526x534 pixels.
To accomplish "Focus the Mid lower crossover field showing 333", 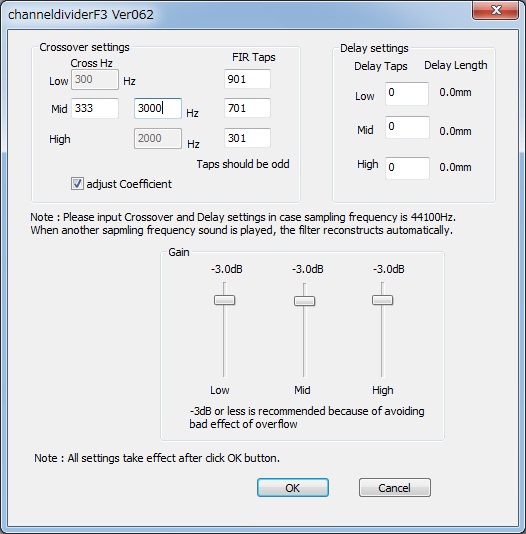I will (x=95, y=108).
